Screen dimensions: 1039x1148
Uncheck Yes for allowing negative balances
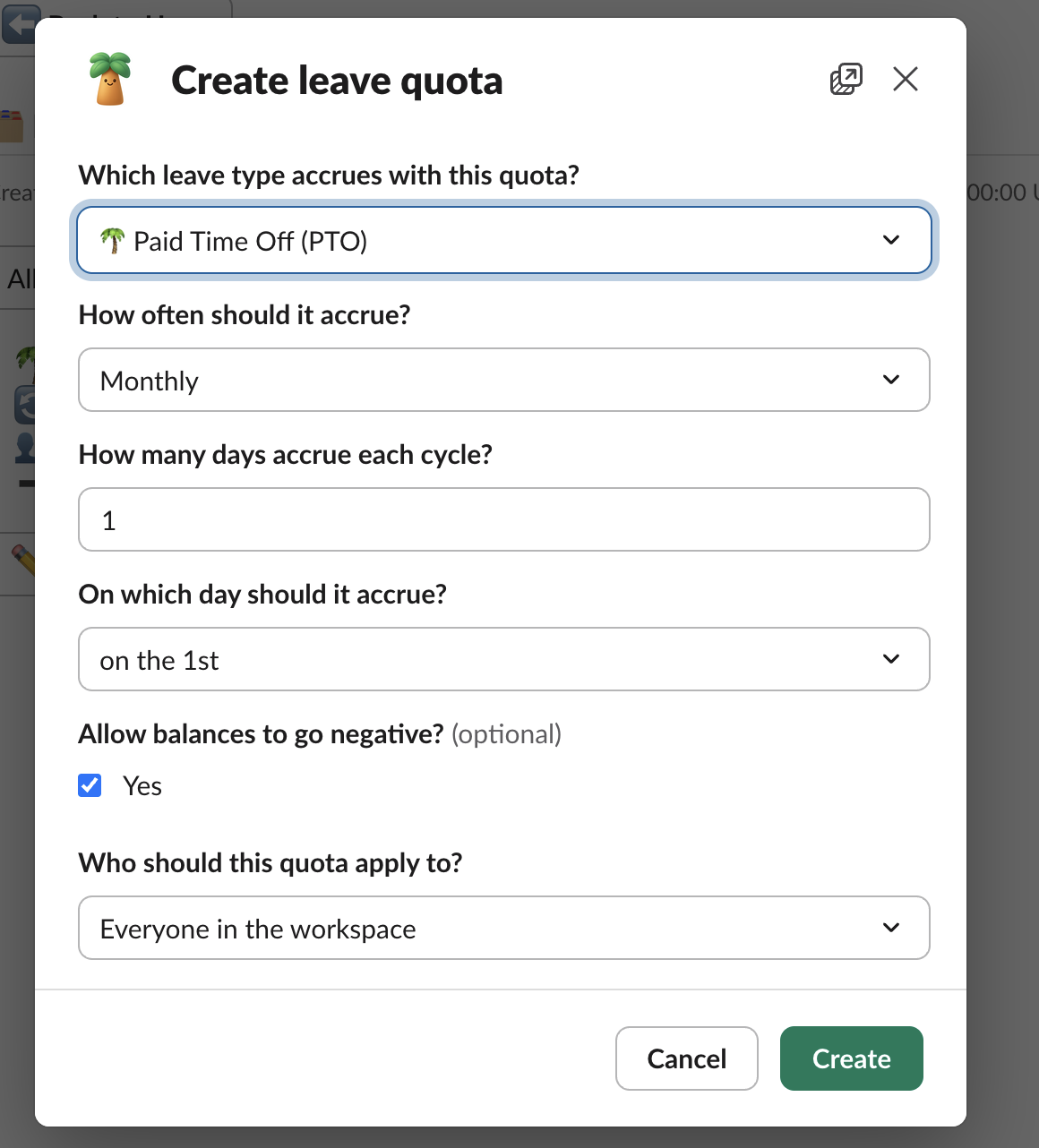click(90, 785)
